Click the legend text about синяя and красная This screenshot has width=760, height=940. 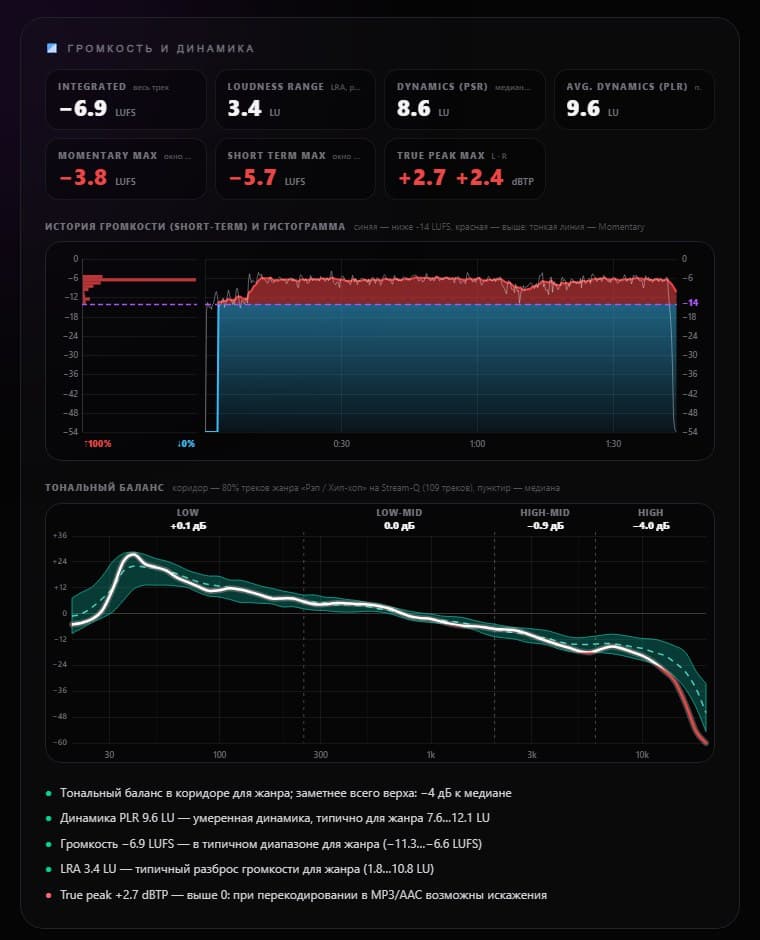(x=499, y=227)
